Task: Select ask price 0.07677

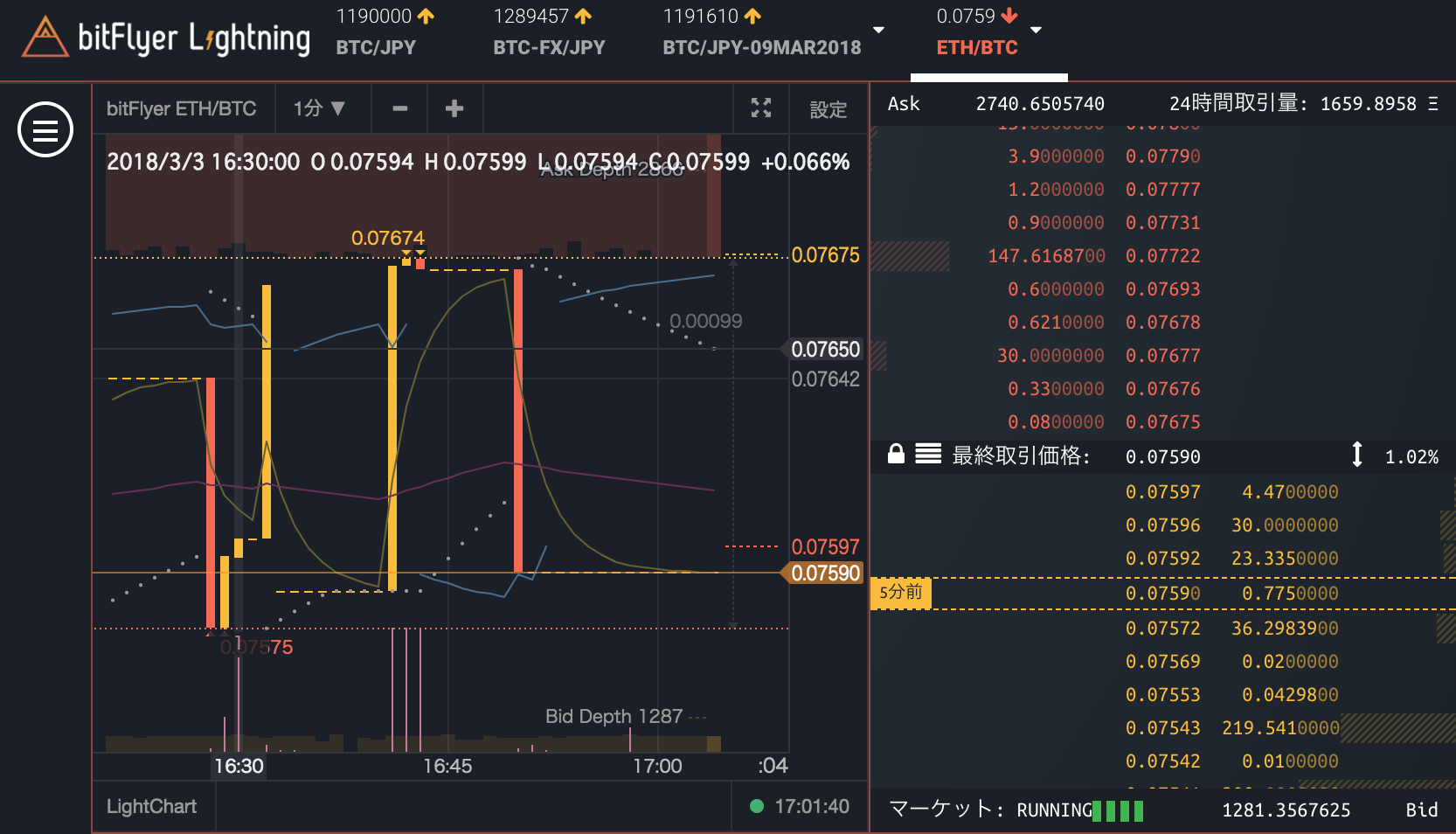Action: (x=1162, y=356)
